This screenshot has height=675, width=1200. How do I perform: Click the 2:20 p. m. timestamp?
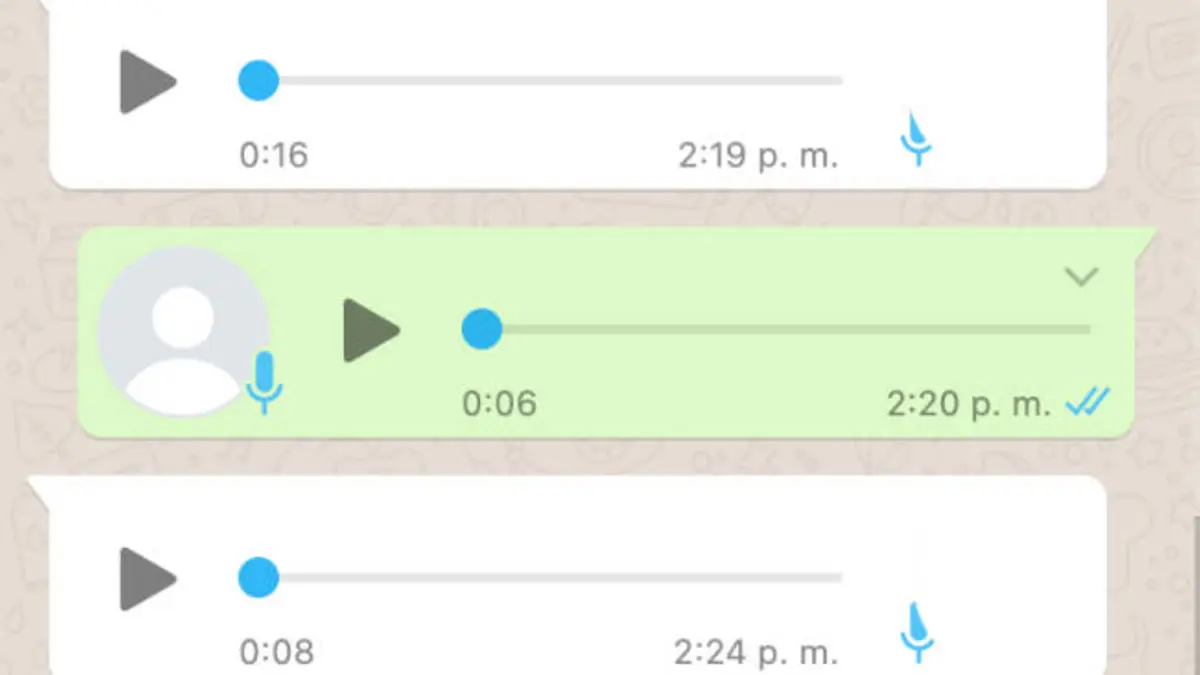(x=969, y=404)
